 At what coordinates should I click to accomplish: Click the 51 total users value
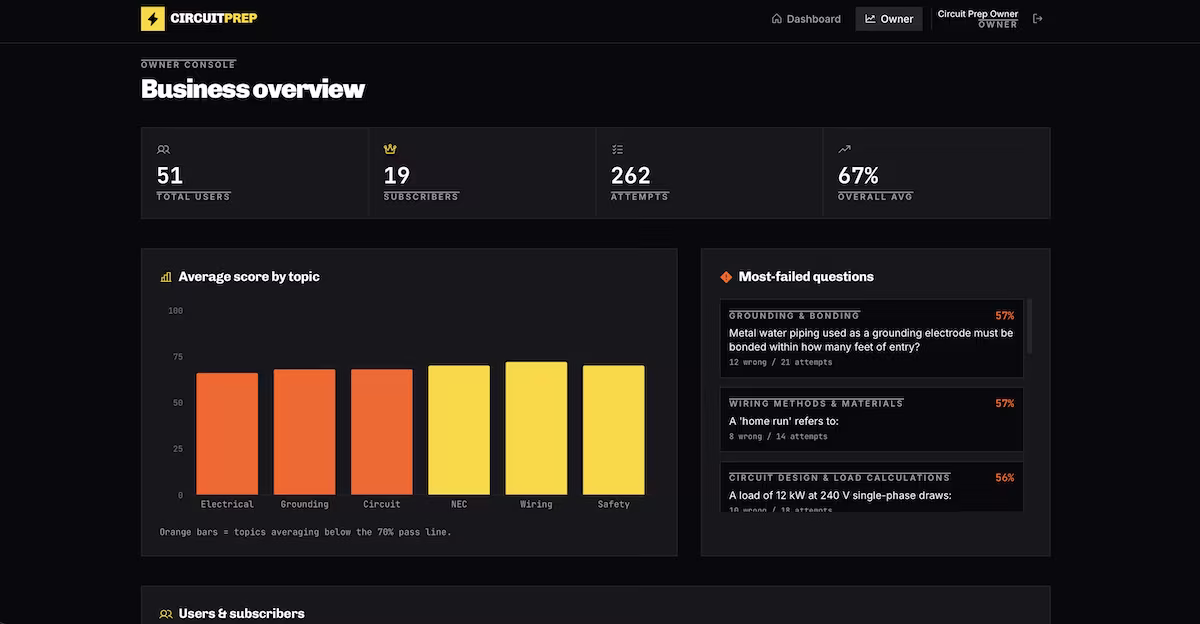(170, 176)
